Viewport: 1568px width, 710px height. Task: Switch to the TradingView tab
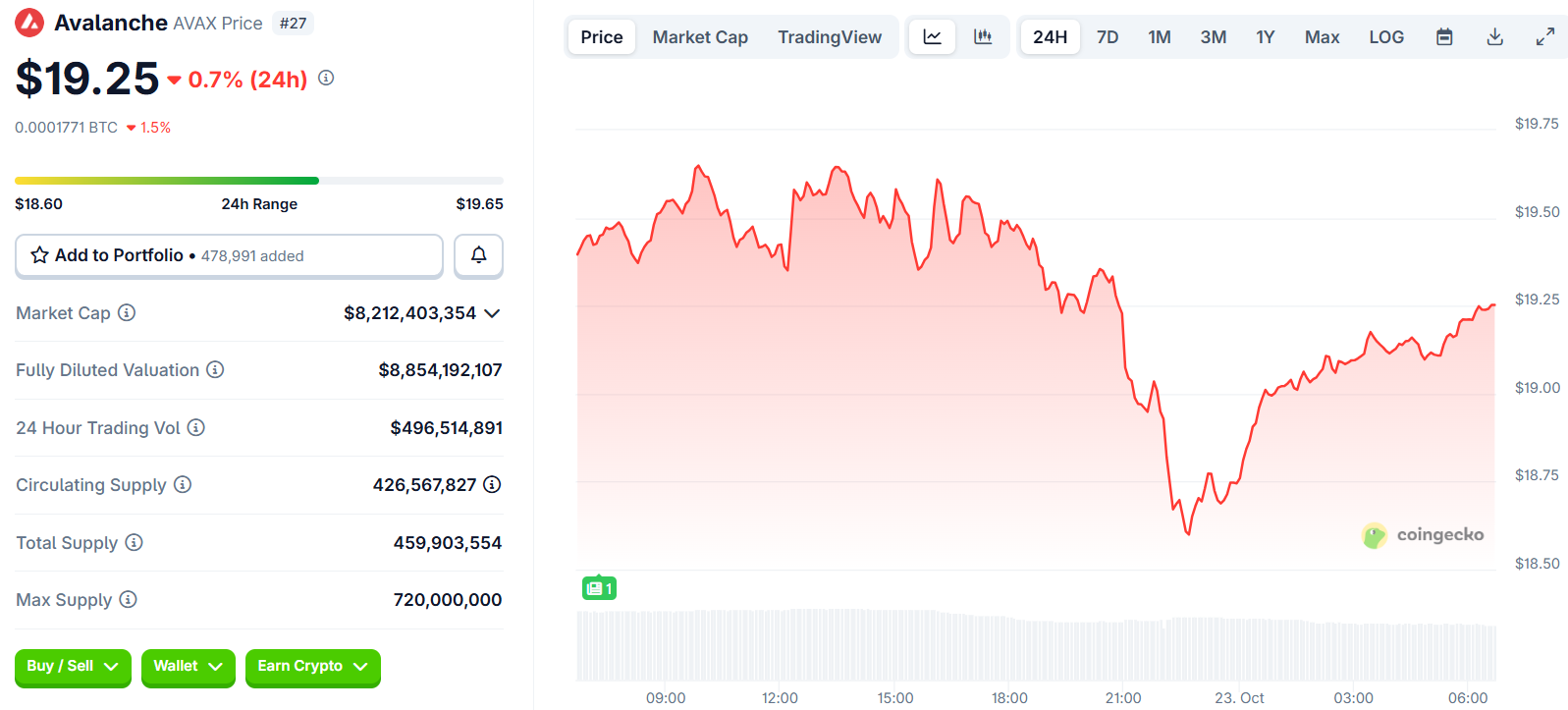pos(830,37)
